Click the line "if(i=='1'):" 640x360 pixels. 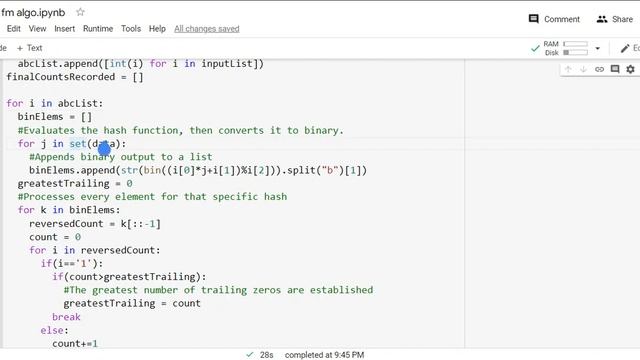[x=72, y=263]
